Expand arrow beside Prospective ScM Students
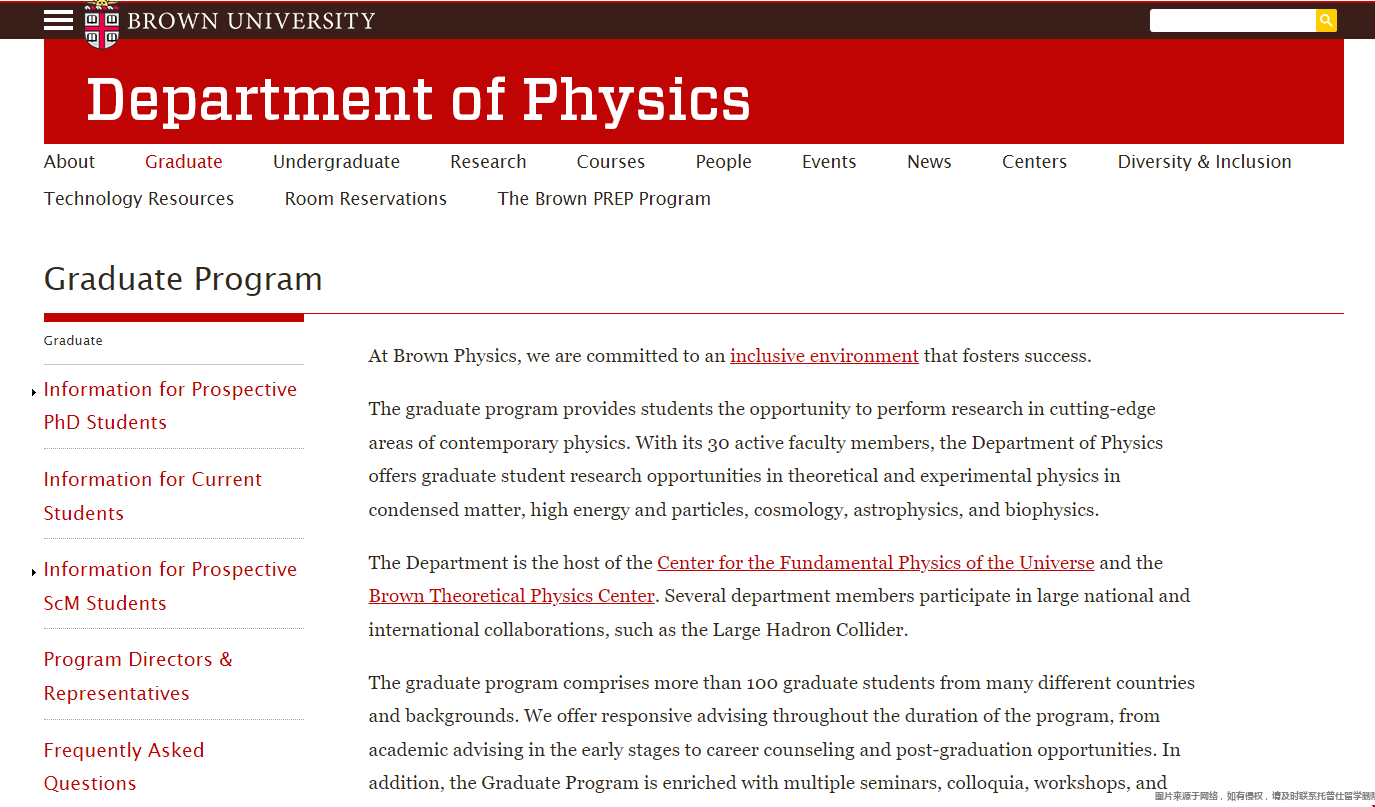Screen dimensions: 1375x807 point(34,572)
